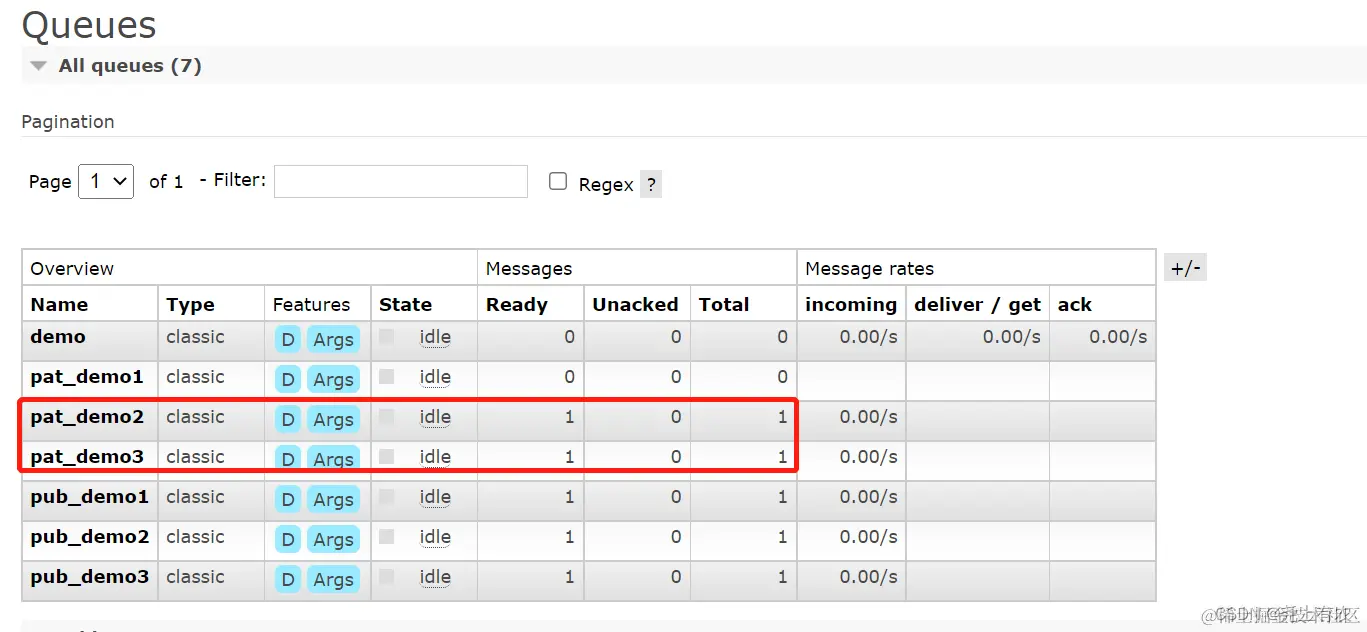Open the Regex help question mark
This screenshot has width=1367, height=632.
click(x=651, y=184)
